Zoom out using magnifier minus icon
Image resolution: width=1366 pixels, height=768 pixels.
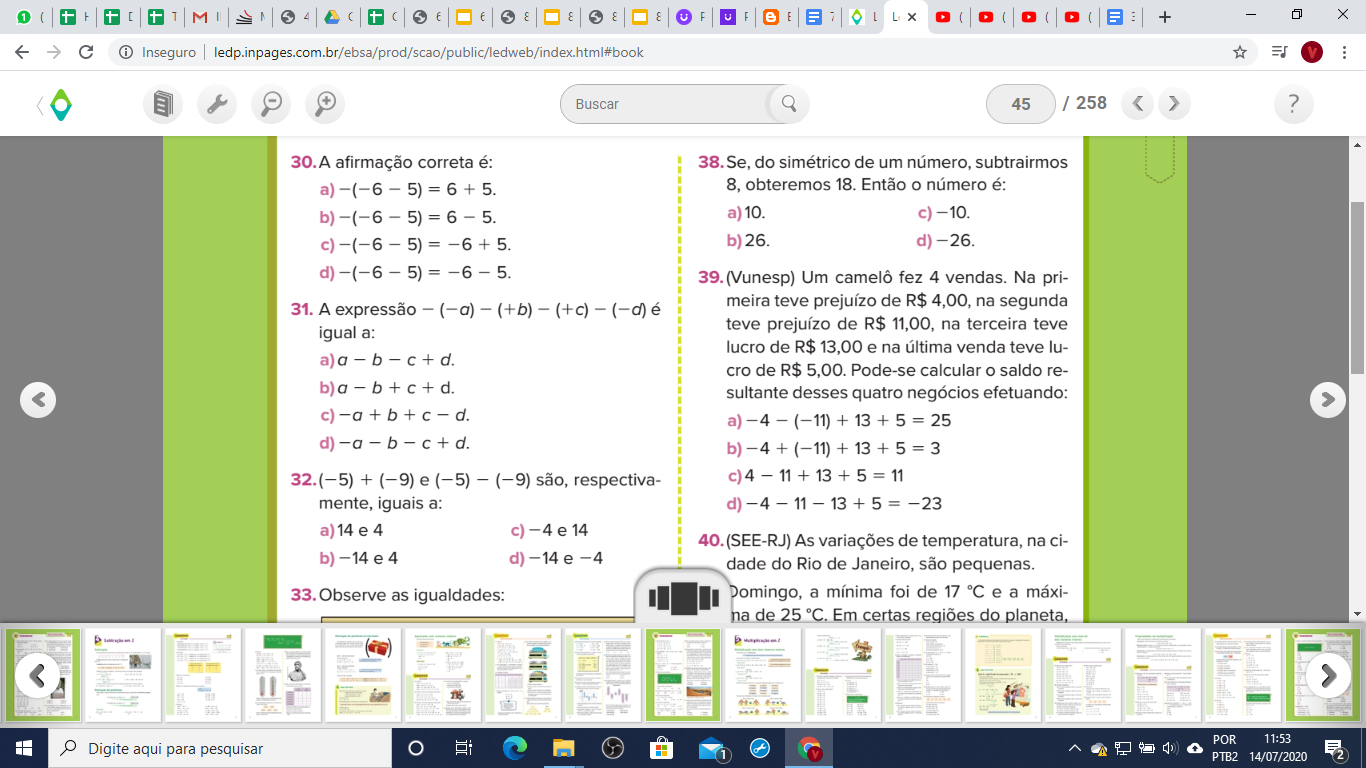[x=271, y=103]
